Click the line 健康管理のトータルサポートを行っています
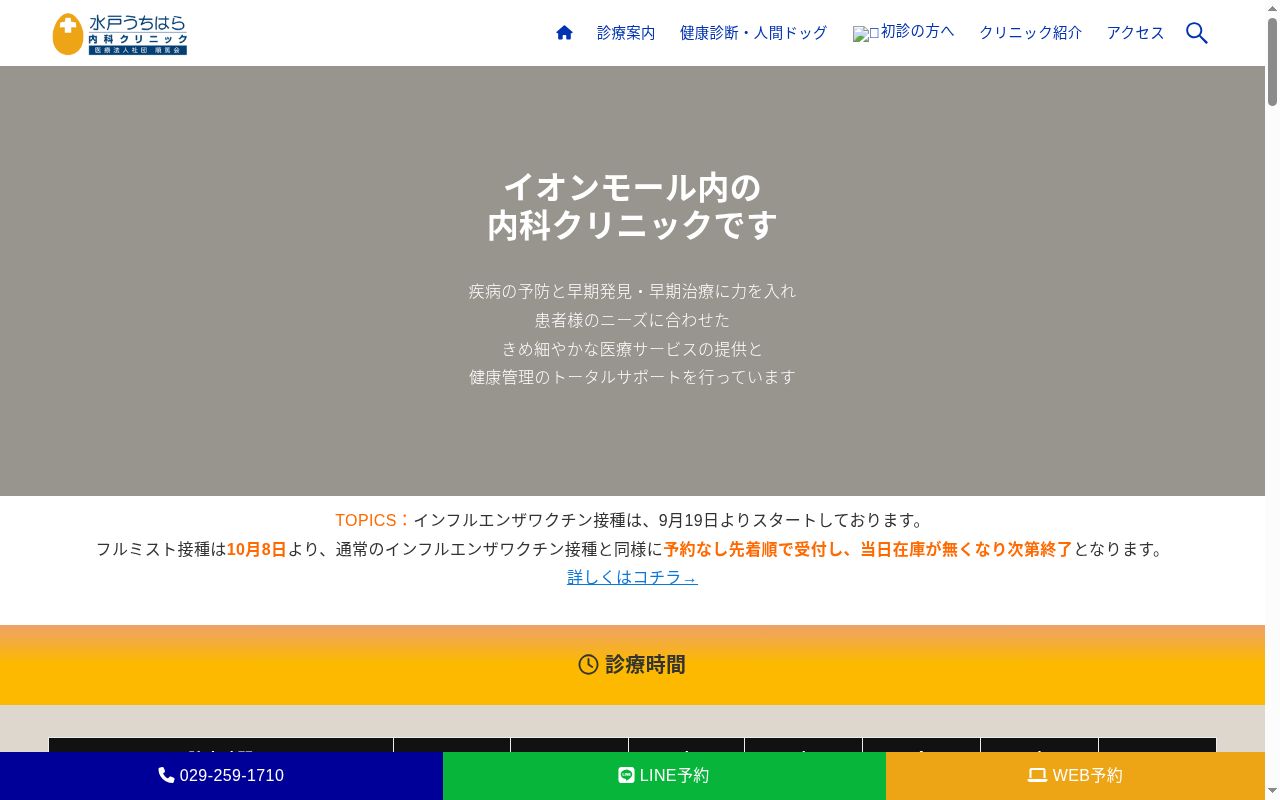This screenshot has height=800, width=1280. (632, 377)
